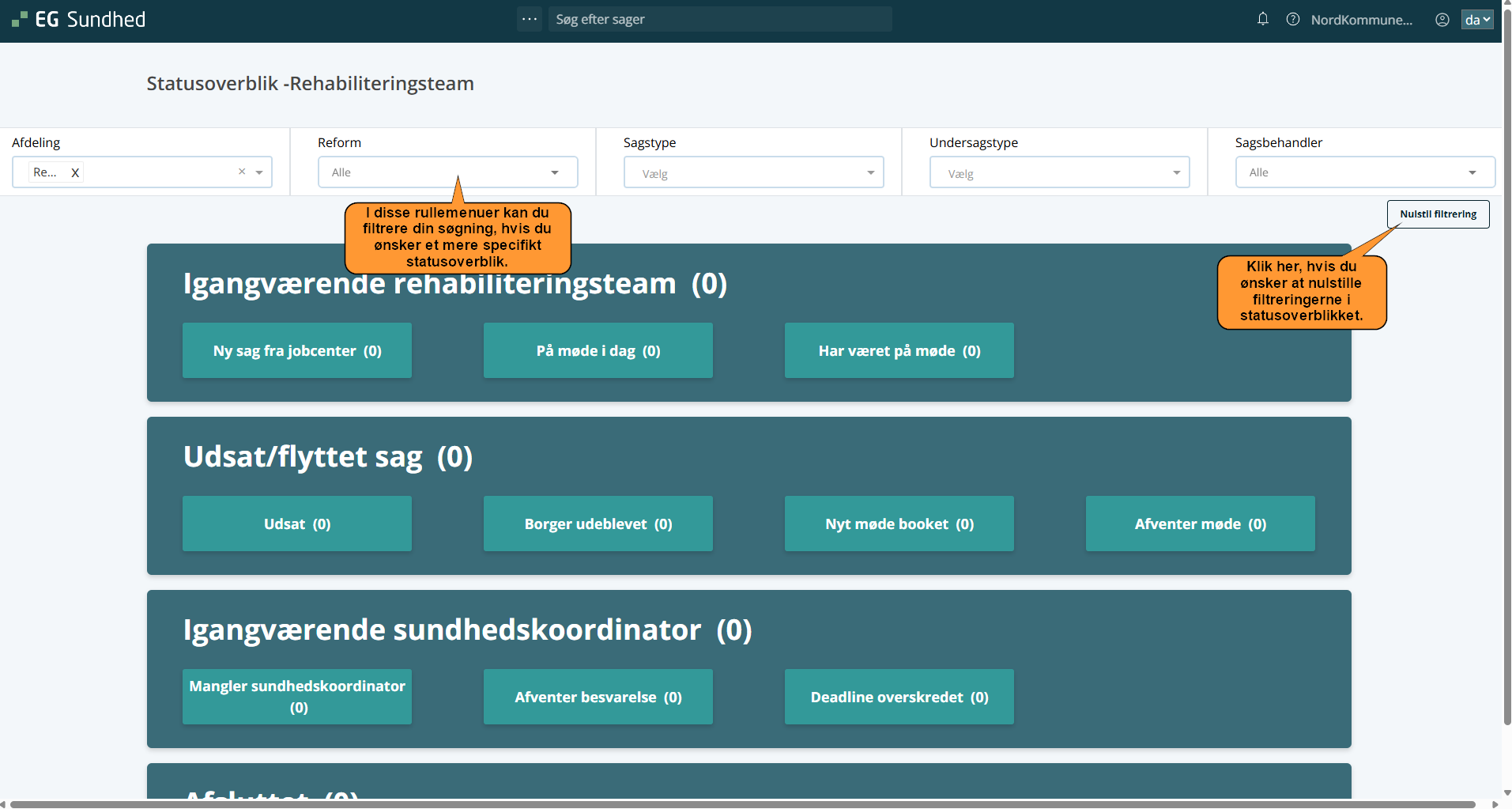Clear the Afdeling field selection
Image resolution: width=1512 pixels, height=809 pixels.
pos(242,172)
